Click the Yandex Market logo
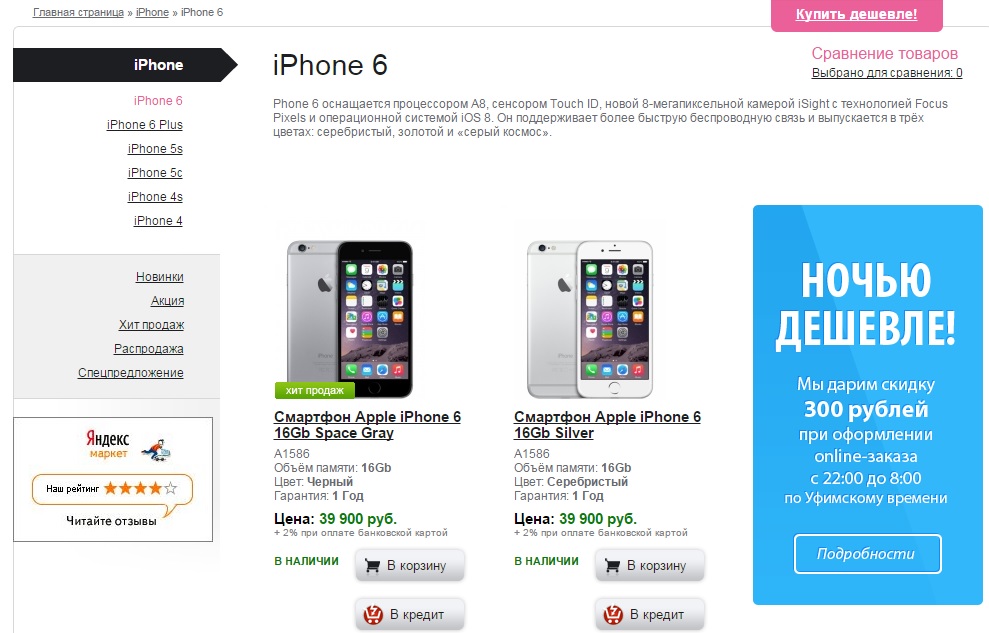Image resolution: width=989 pixels, height=633 pixels. click(128, 445)
